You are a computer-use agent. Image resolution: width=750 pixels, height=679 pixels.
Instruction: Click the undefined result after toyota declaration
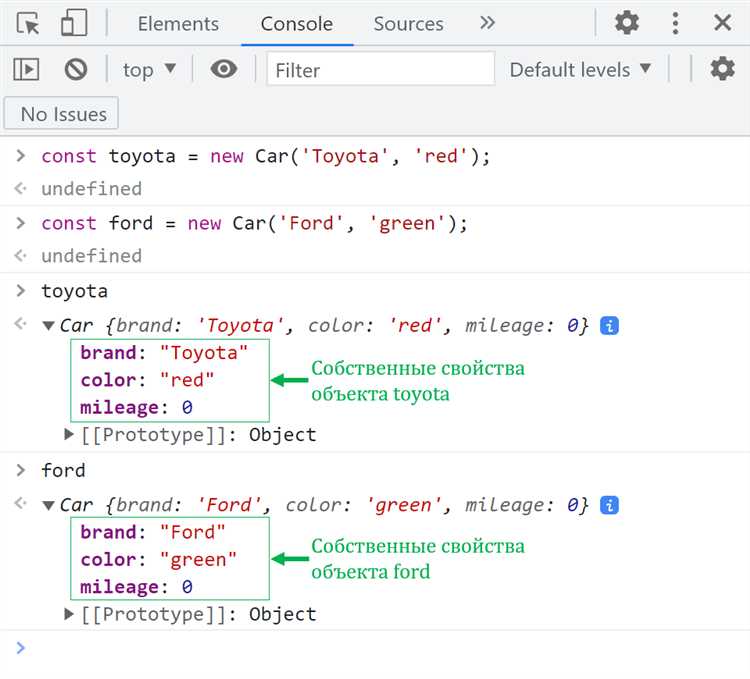91,189
